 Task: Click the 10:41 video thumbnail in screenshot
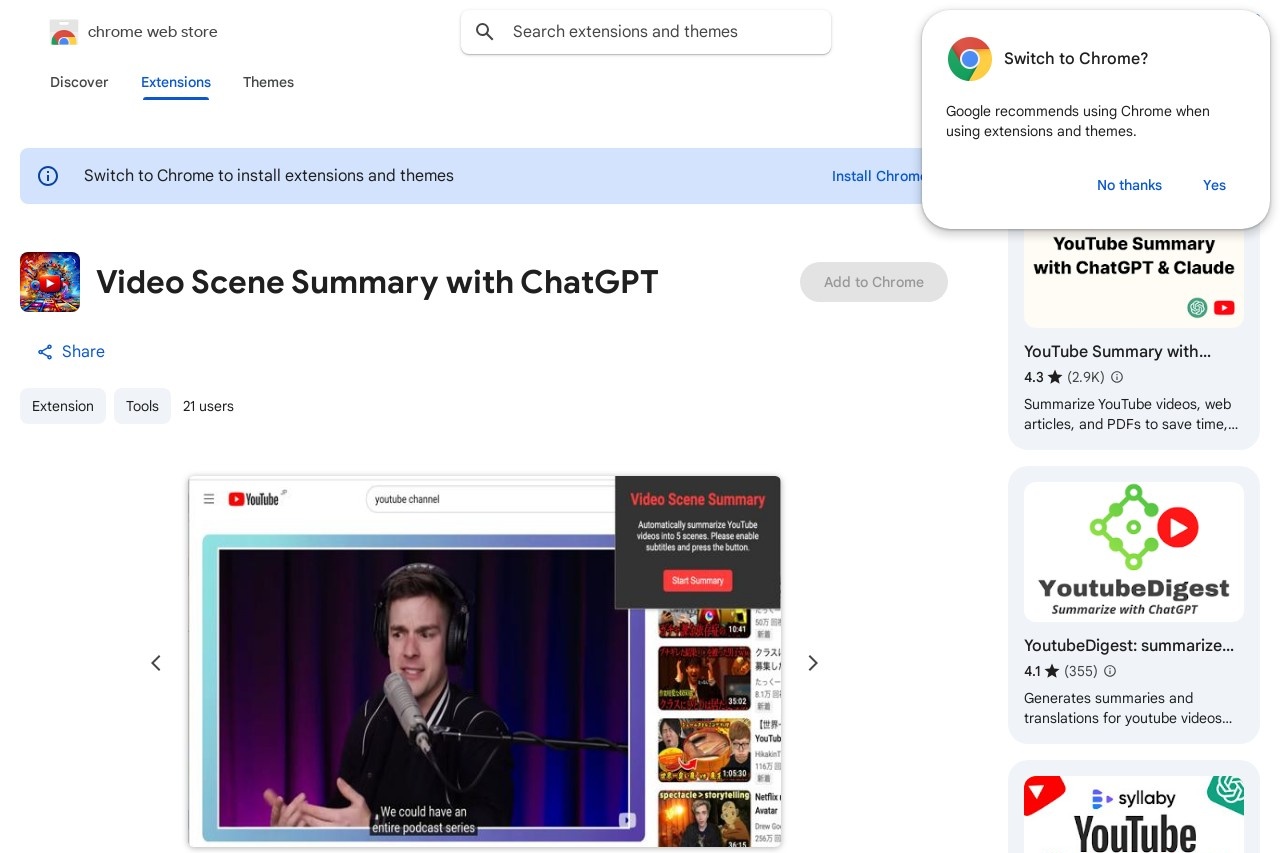tap(704, 622)
